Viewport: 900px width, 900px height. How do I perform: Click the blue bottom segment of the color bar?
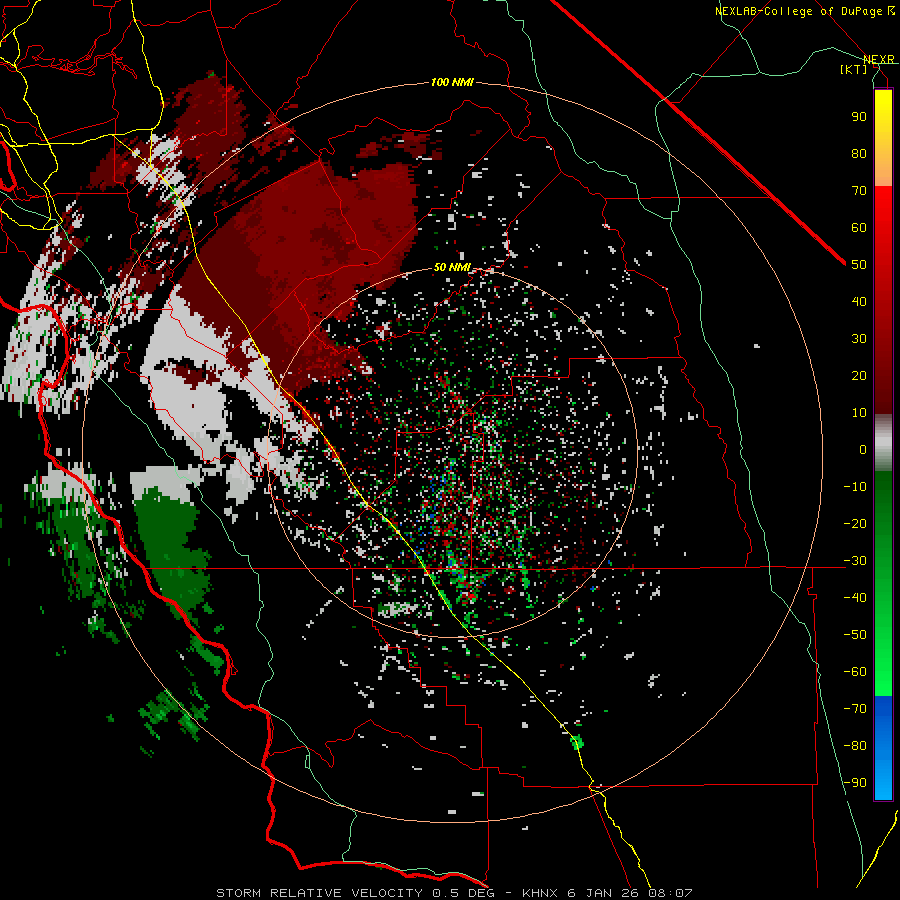[x=883, y=747]
